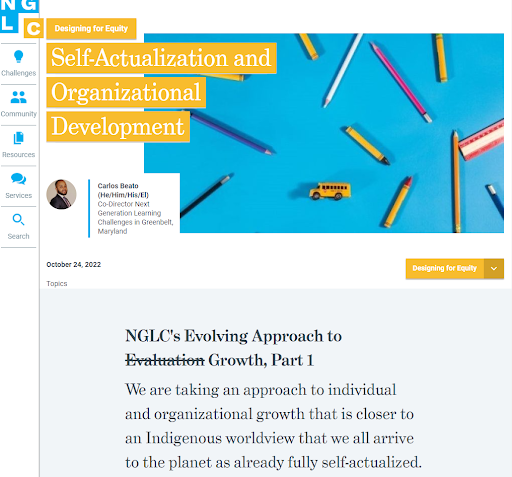The image size is (512, 477).
Task: Select the Community sidebar label
Action: point(19,114)
